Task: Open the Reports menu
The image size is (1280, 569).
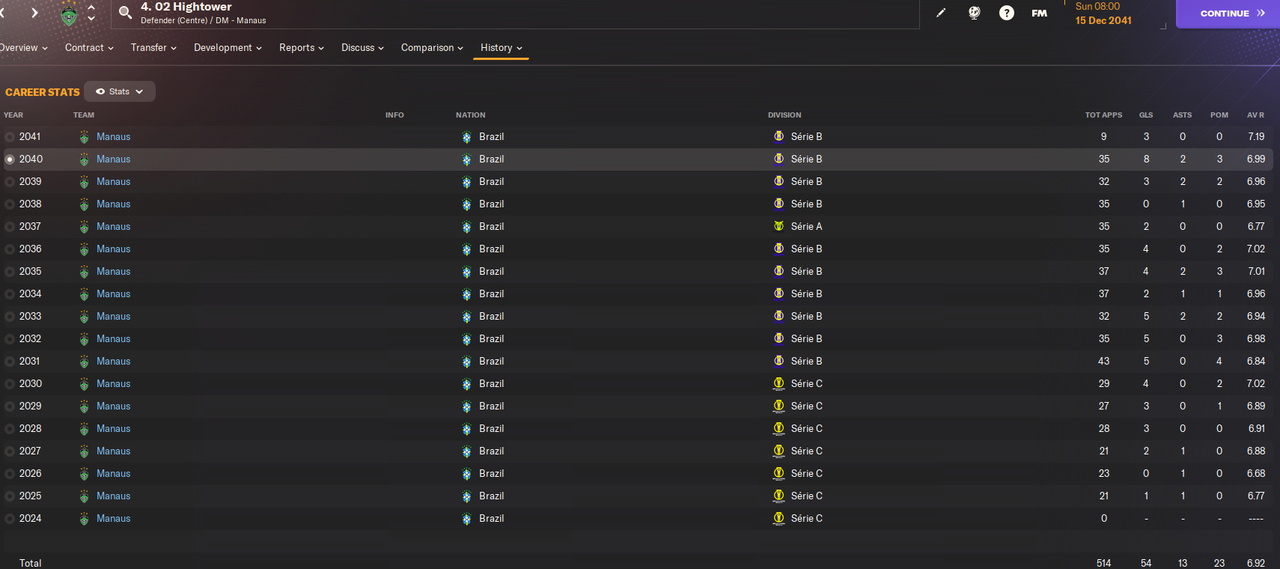Action: pyautogui.click(x=301, y=47)
